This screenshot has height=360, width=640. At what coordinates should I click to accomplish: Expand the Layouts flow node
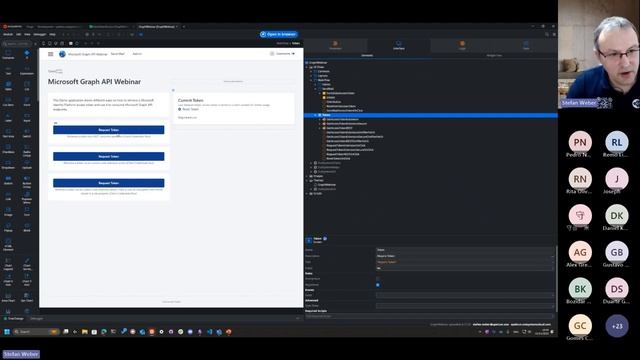311,76
